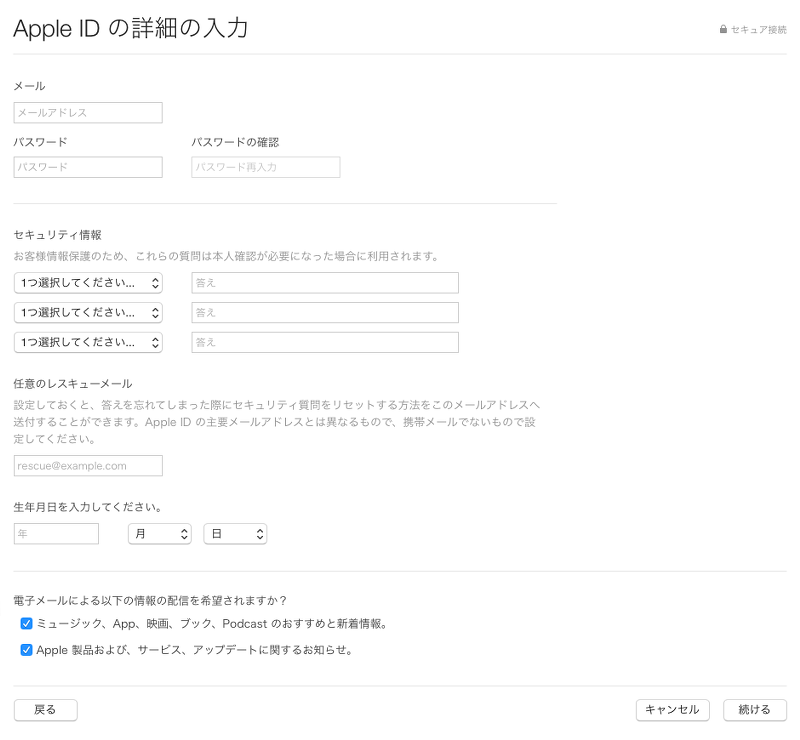Click the lock icon beside セキュア接続
800x740 pixels.
pyautogui.click(x=723, y=29)
